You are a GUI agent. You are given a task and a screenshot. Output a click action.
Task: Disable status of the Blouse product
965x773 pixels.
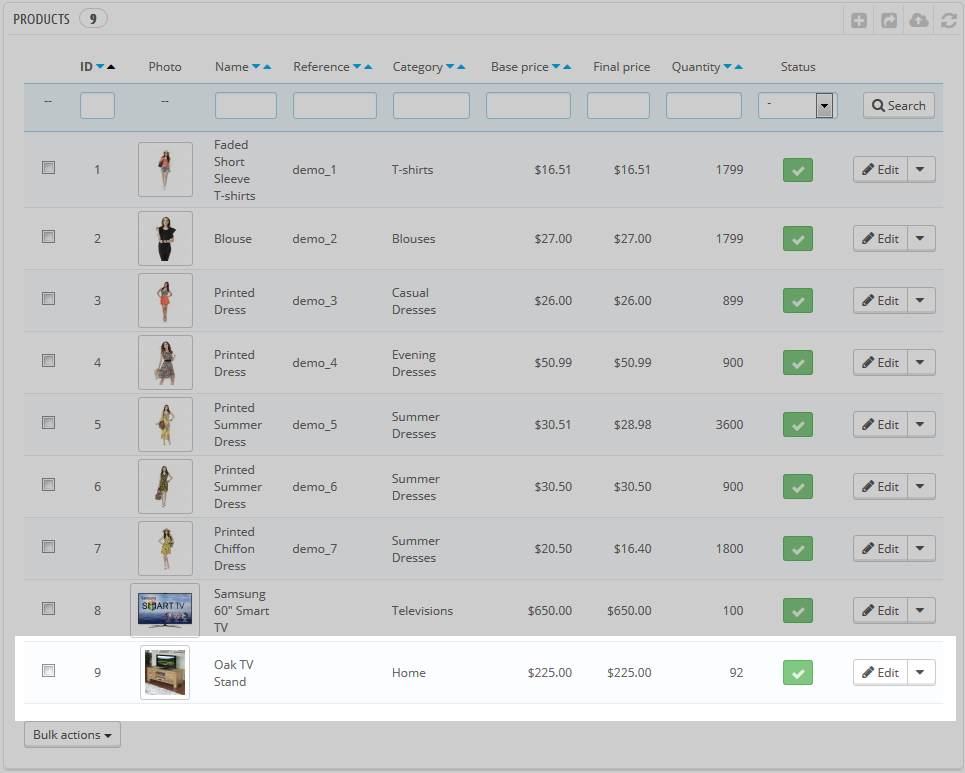click(797, 239)
